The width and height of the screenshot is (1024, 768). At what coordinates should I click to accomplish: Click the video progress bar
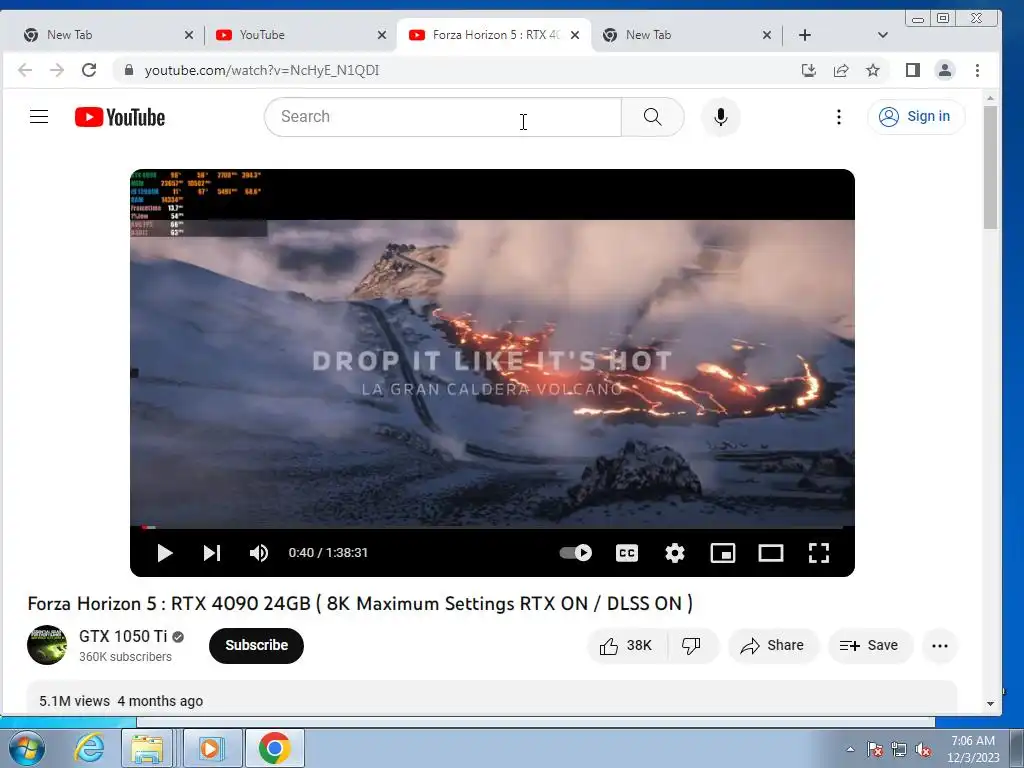(x=492, y=527)
